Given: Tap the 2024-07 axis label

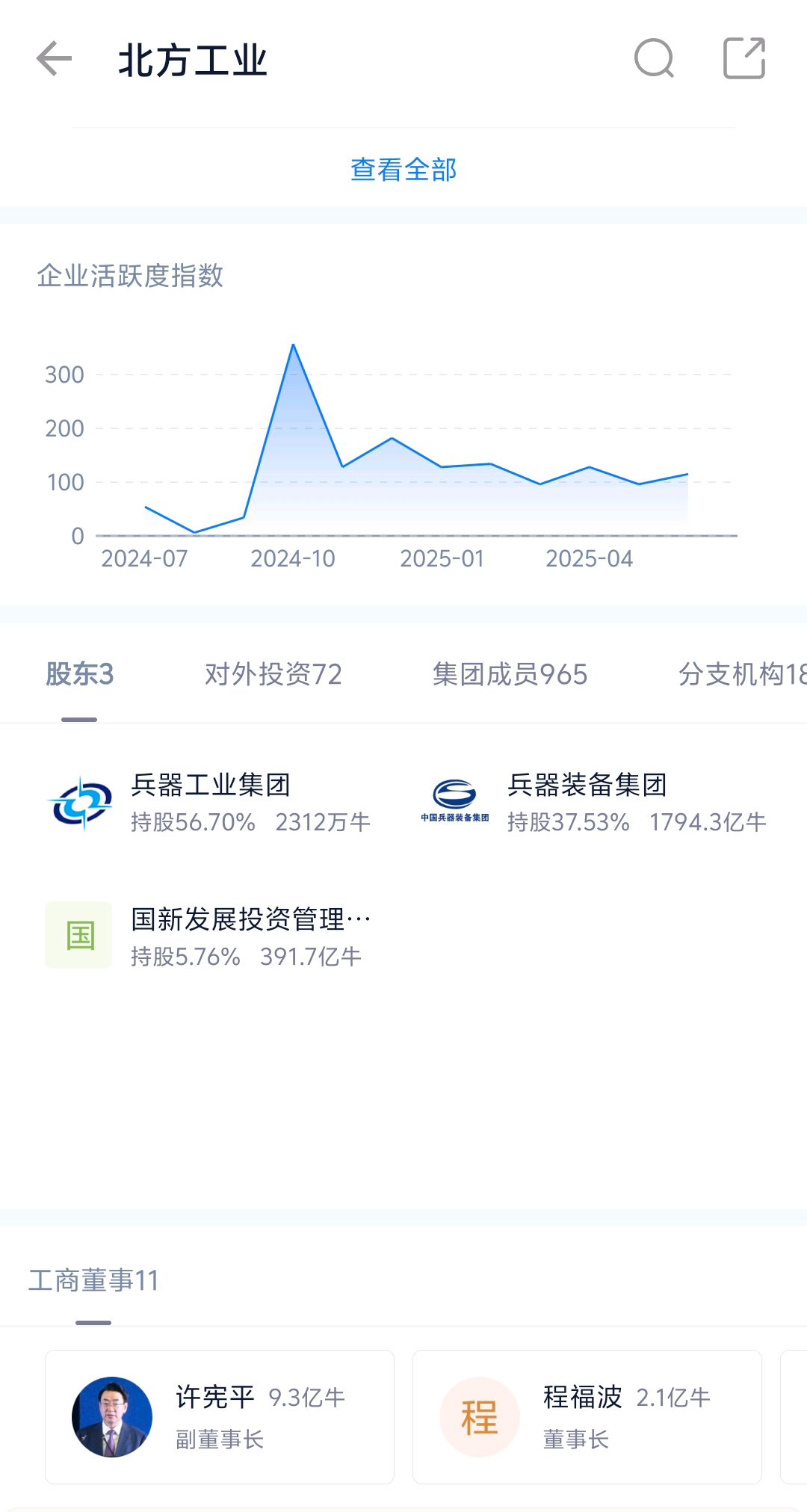Looking at the screenshot, I should (x=144, y=558).
